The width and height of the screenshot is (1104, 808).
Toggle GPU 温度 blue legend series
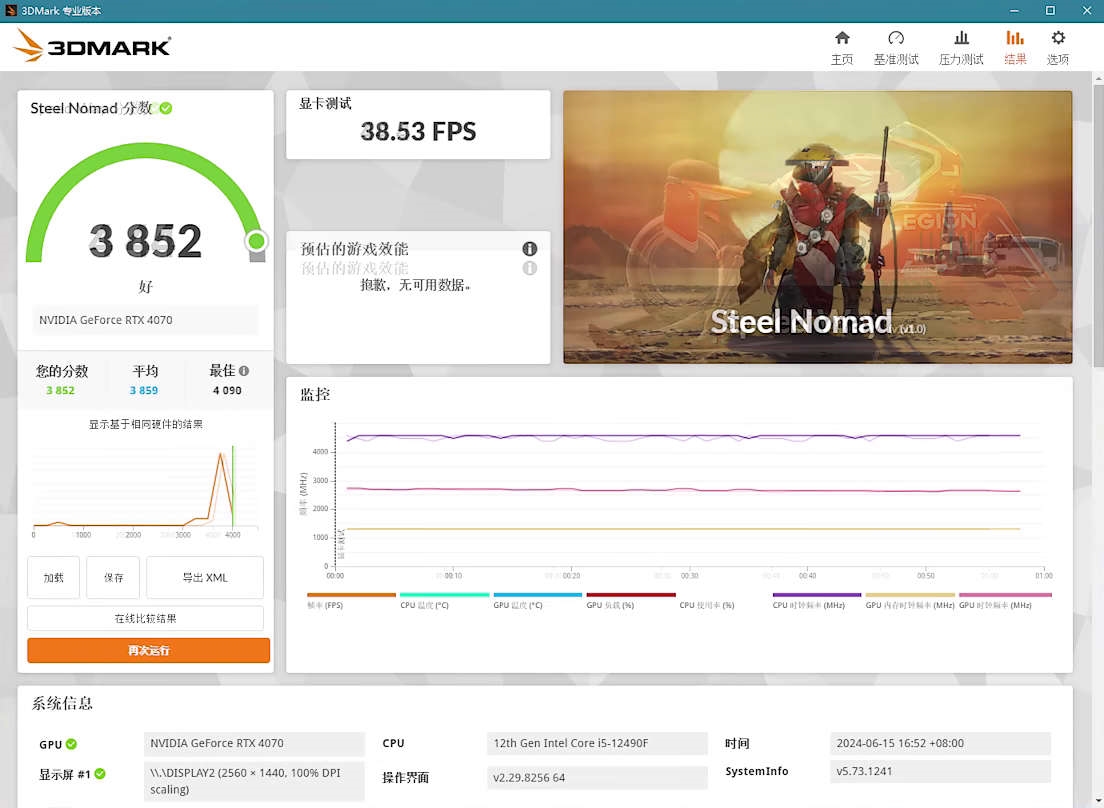537,600
